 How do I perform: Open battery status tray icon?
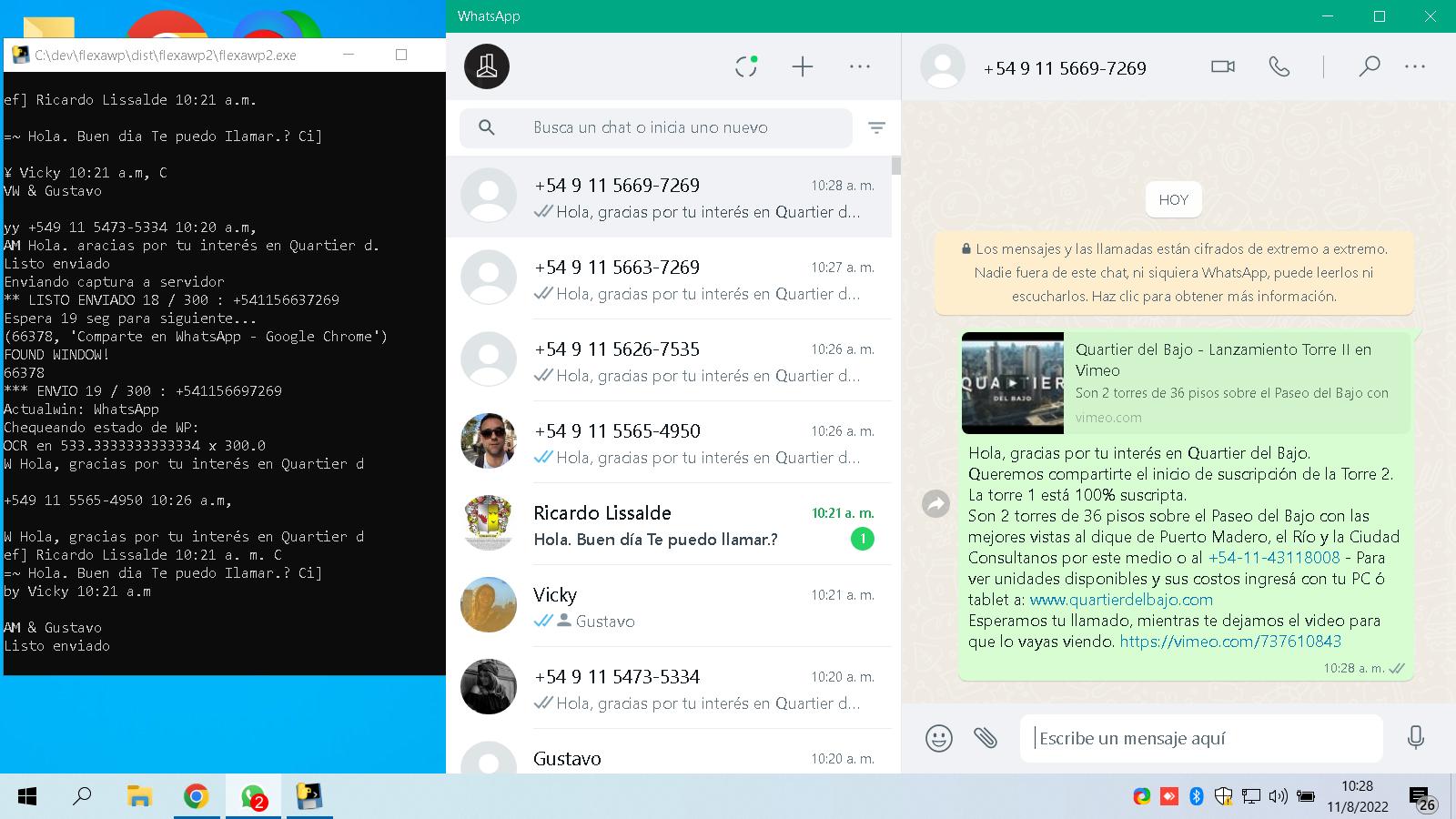[1306, 796]
